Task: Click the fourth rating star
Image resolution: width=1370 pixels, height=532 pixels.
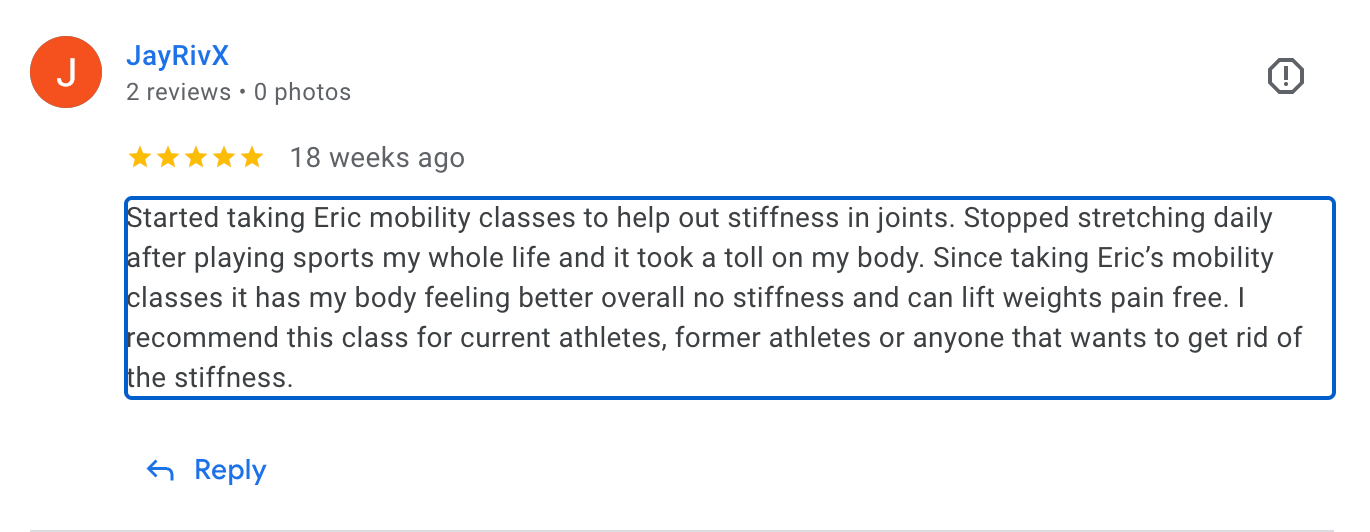Action: 224,157
